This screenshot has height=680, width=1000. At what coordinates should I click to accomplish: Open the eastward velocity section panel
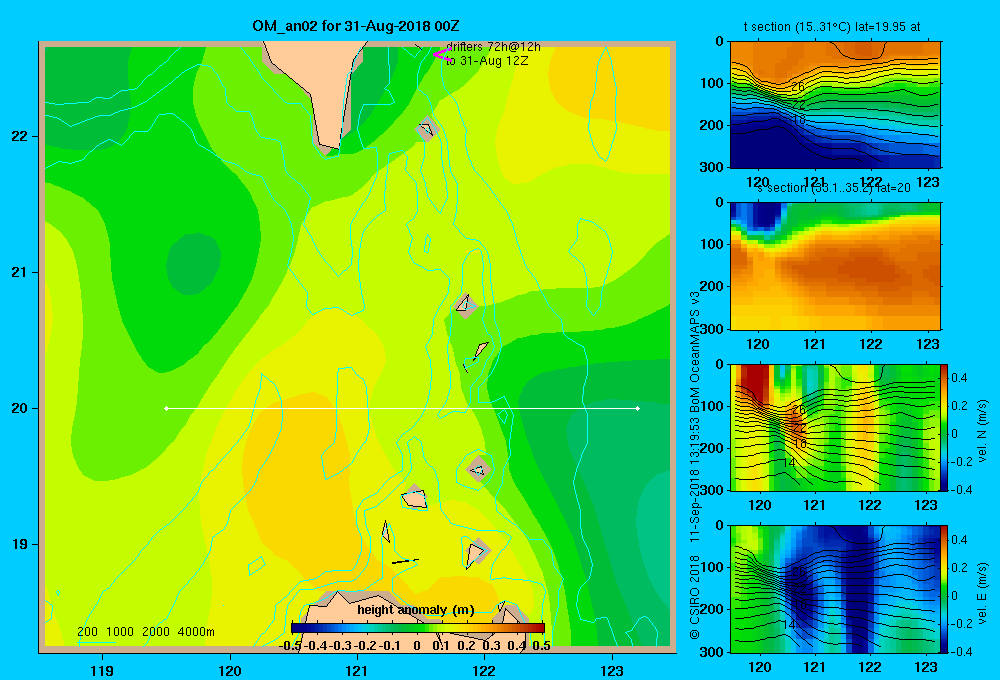(x=835, y=589)
